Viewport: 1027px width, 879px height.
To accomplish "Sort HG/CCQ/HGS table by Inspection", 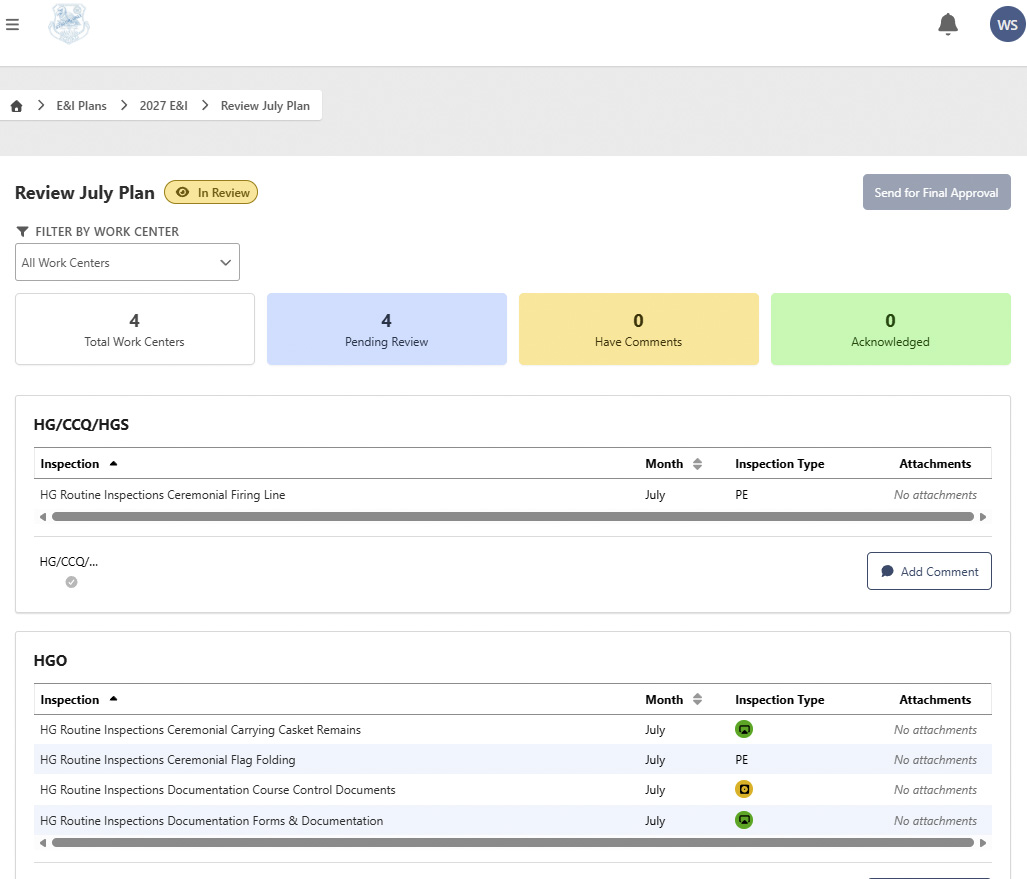I will click(x=79, y=464).
